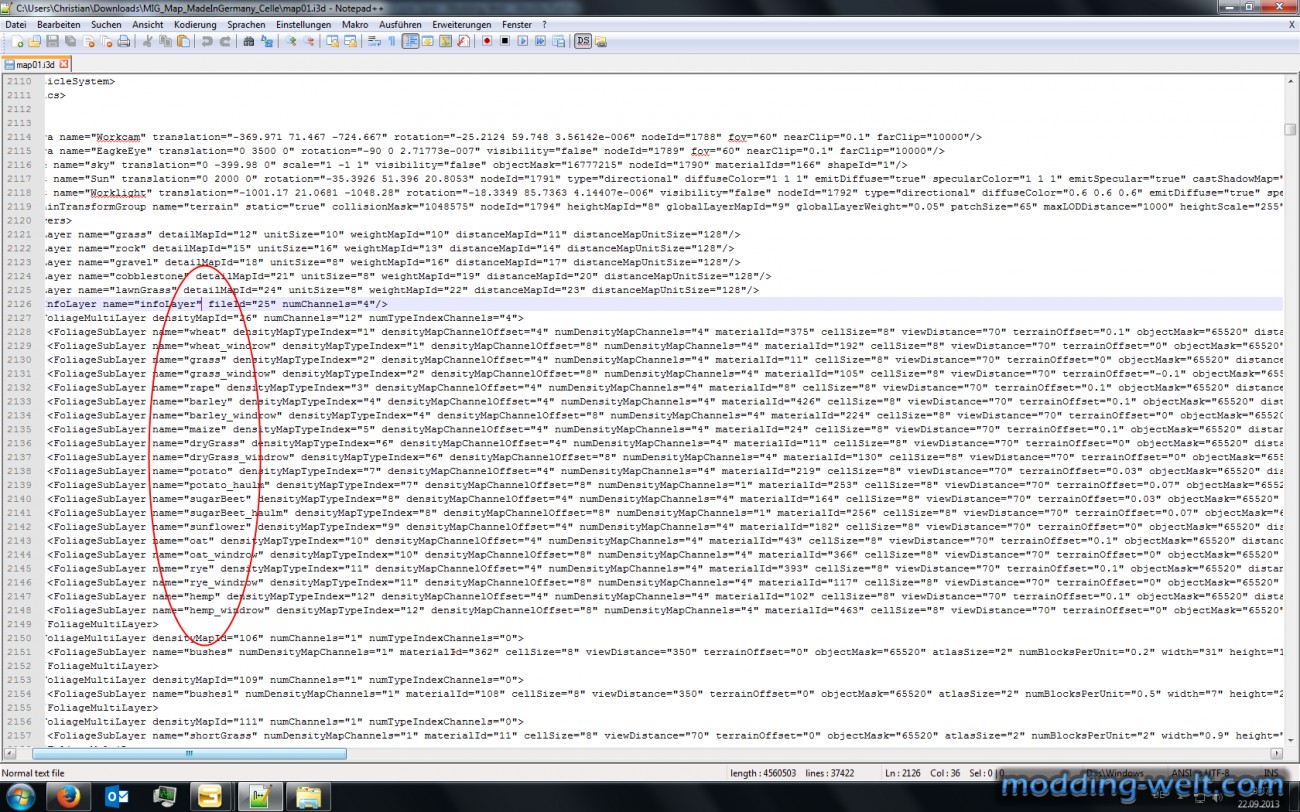The width and height of the screenshot is (1300, 812).
Task: Click the Redo arrow icon
Action: pyautogui.click(x=225, y=42)
